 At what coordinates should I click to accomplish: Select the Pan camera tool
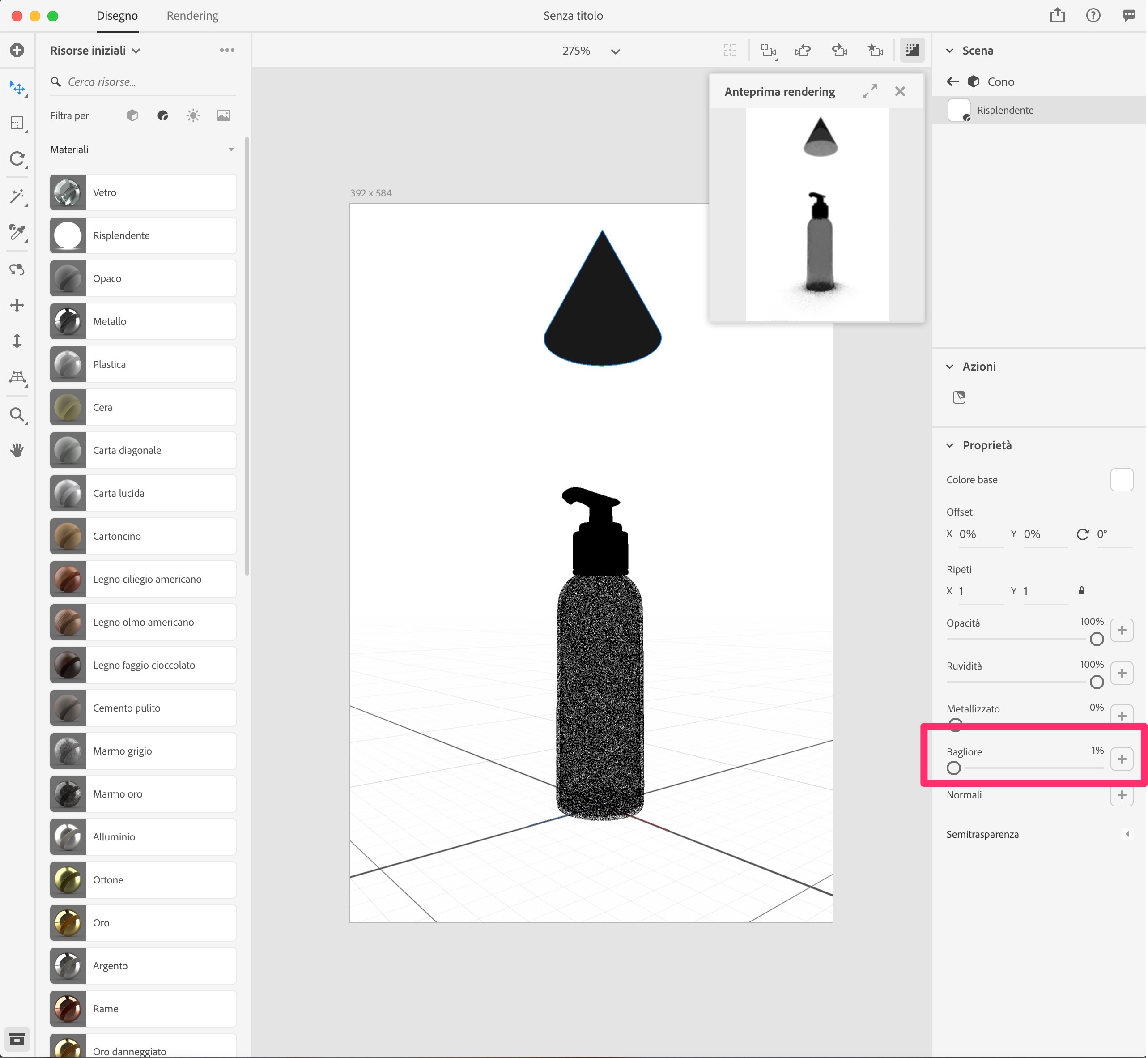click(17, 305)
